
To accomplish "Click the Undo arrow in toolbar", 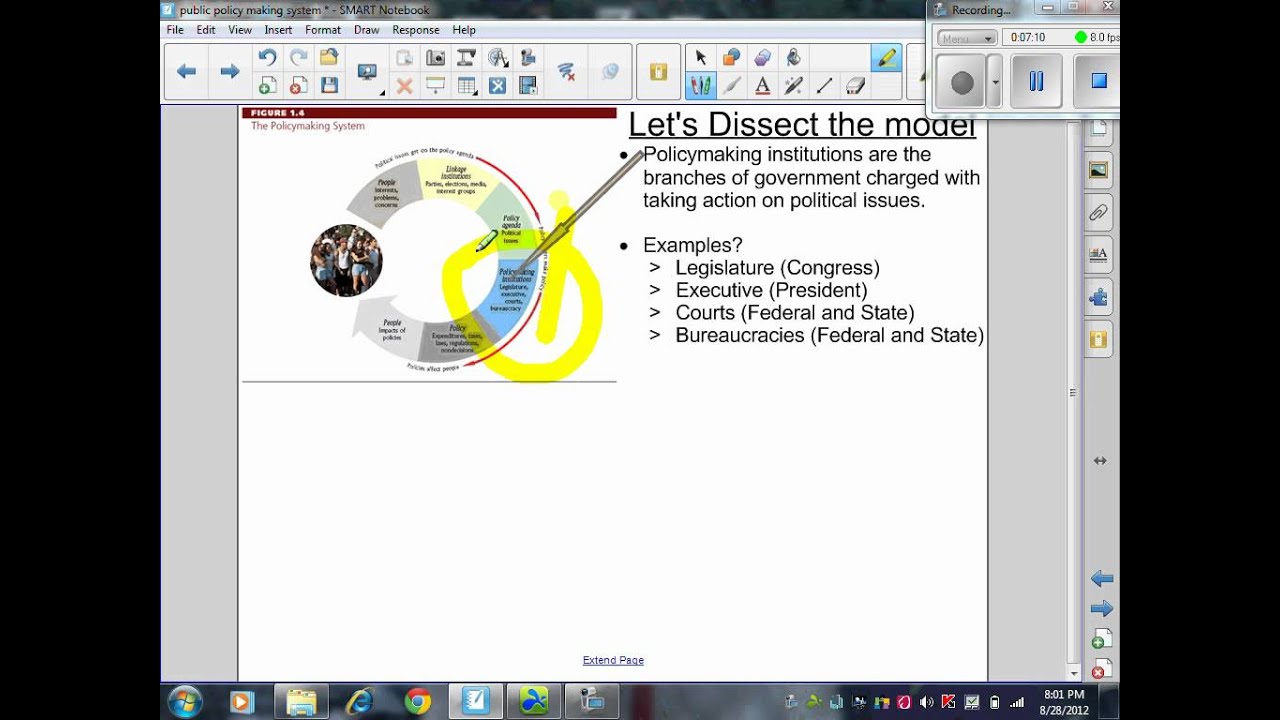I will [x=267, y=58].
